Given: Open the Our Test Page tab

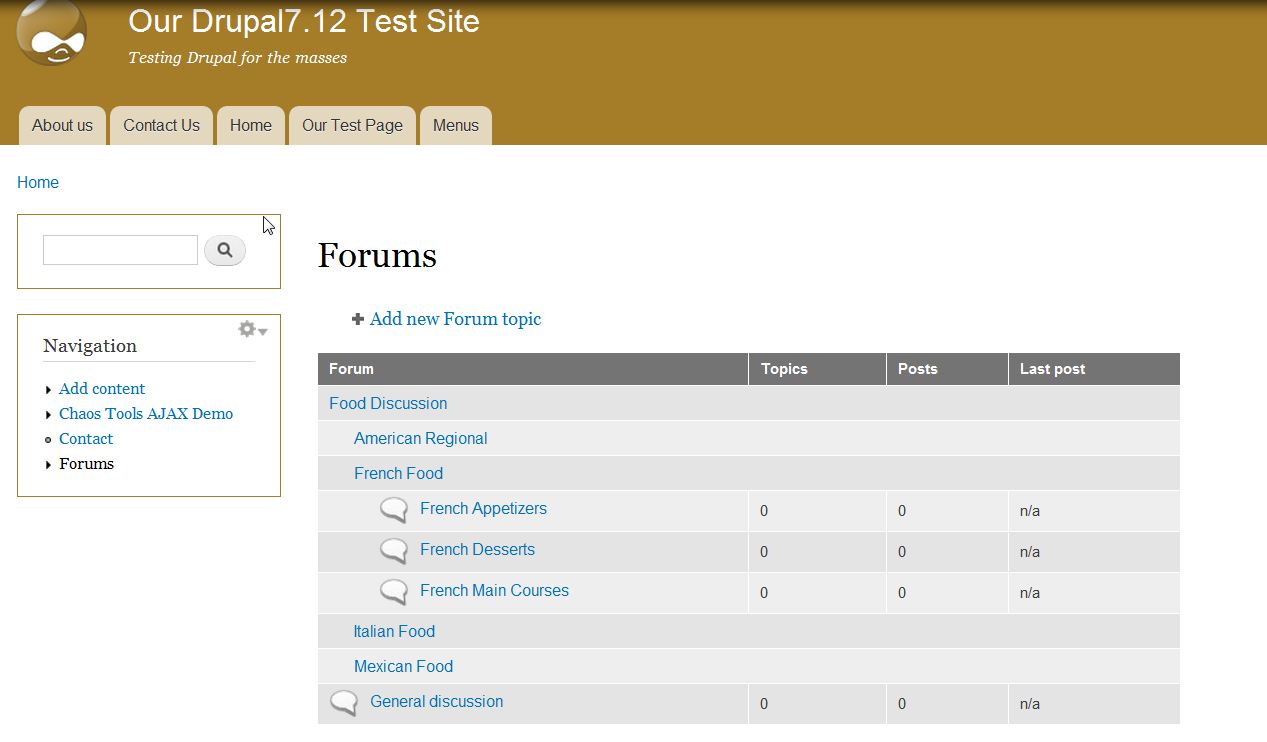Looking at the screenshot, I should tap(352, 125).
